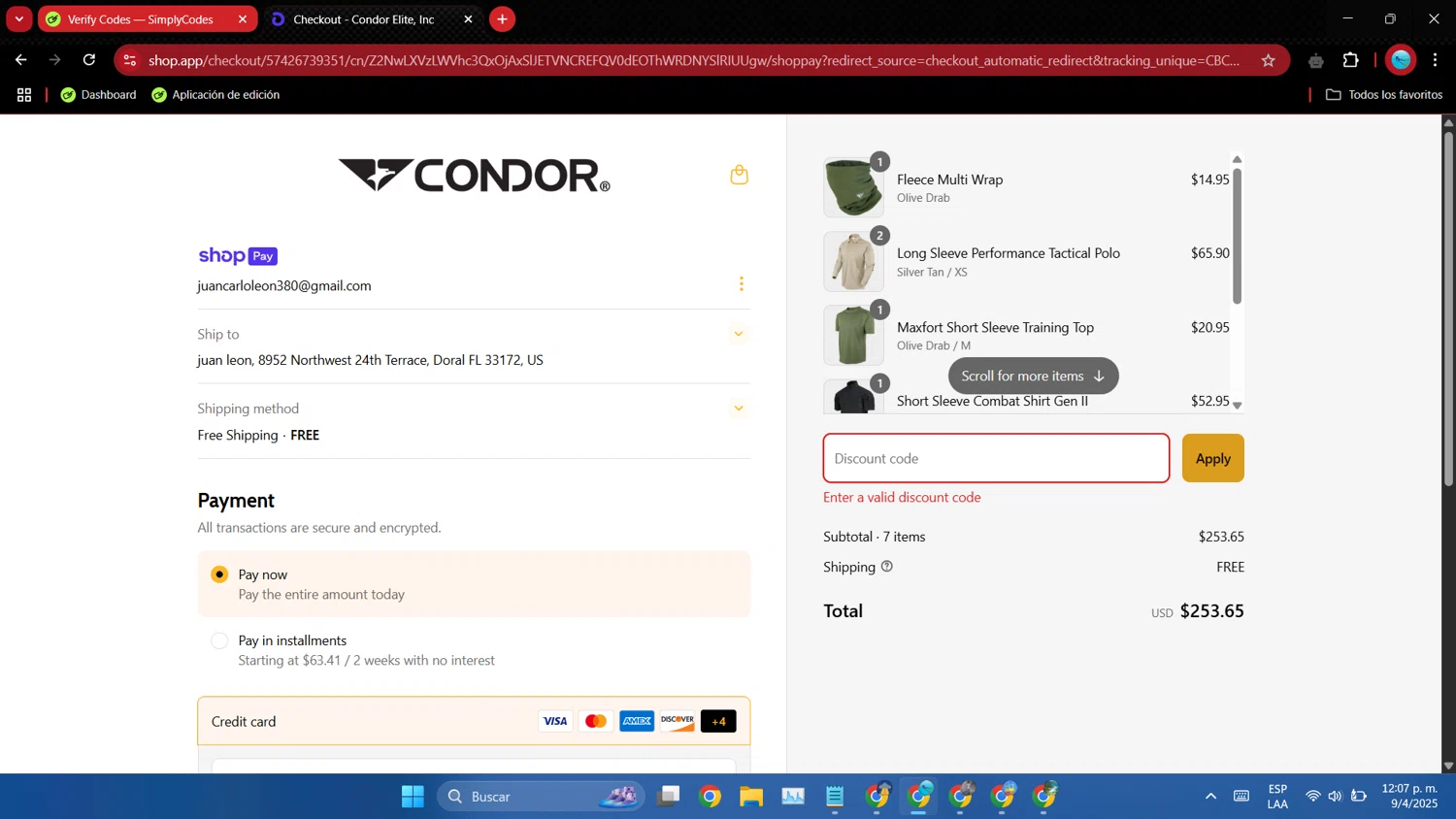Click Scroll for more items button
The image size is (1456, 819).
click(x=1033, y=377)
